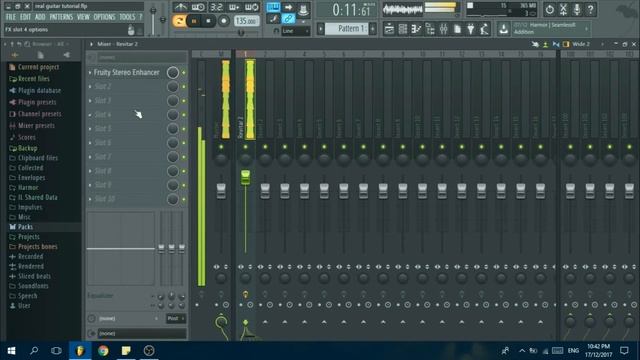The height and width of the screenshot is (360, 640).
Task: Click the microphone one-click recording icon
Action: tap(577, 9)
